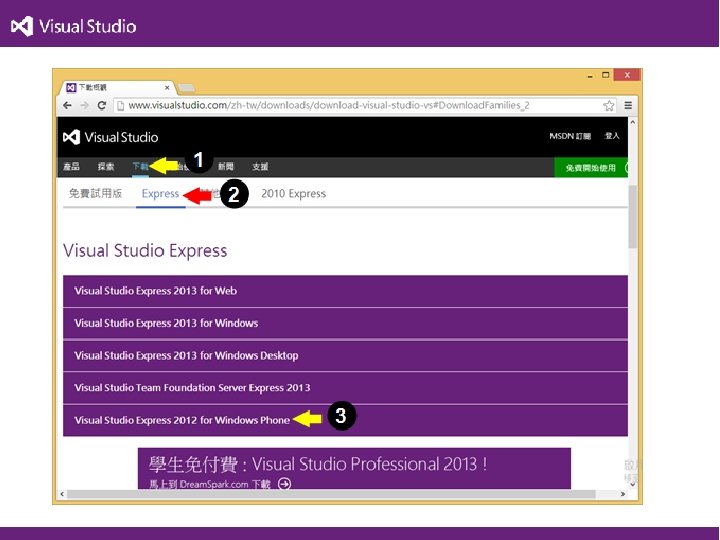Click the vertical scrollbar down arrow

coord(633,484)
